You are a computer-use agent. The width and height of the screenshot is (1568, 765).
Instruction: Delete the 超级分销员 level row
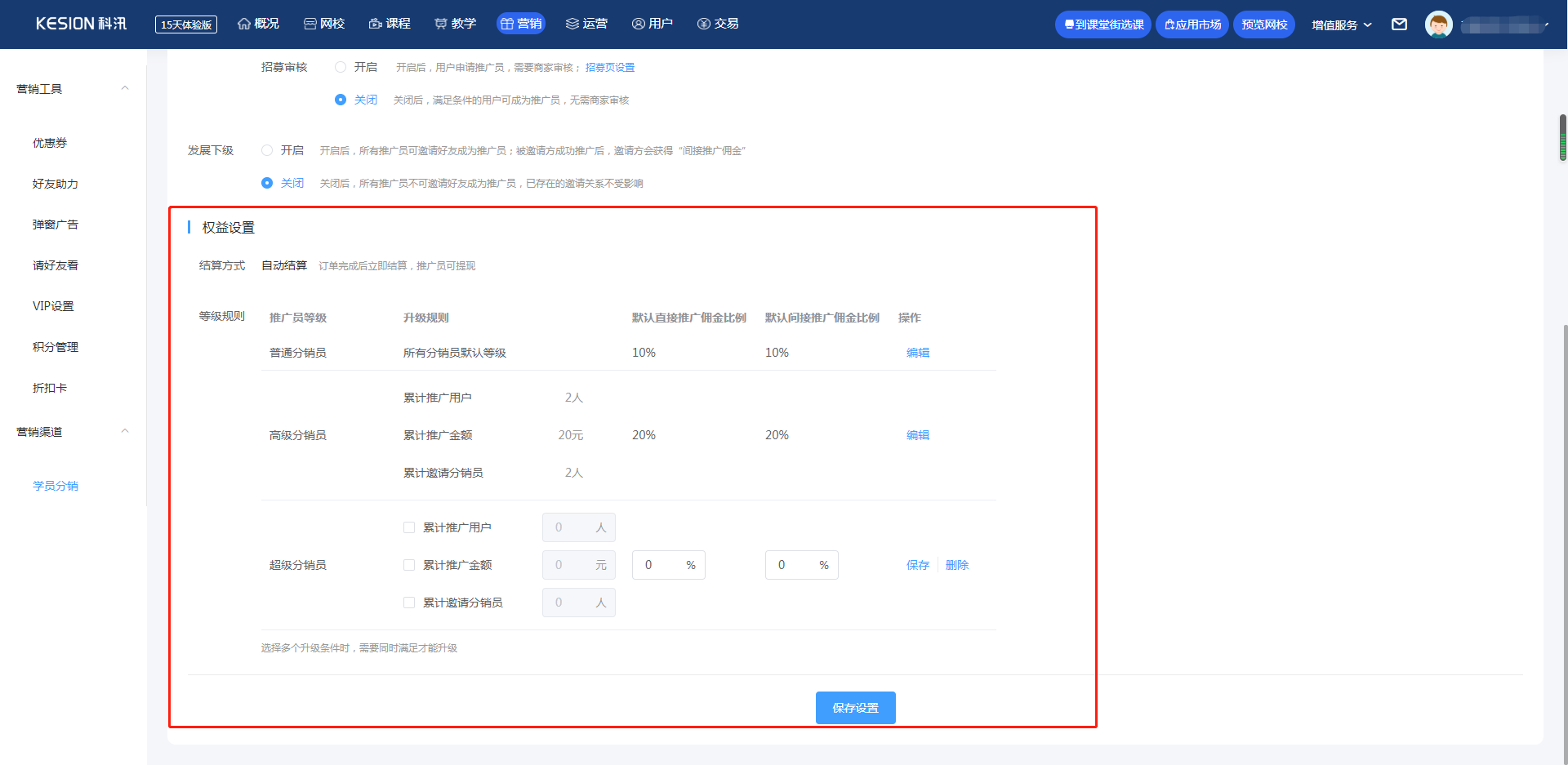click(957, 565)
